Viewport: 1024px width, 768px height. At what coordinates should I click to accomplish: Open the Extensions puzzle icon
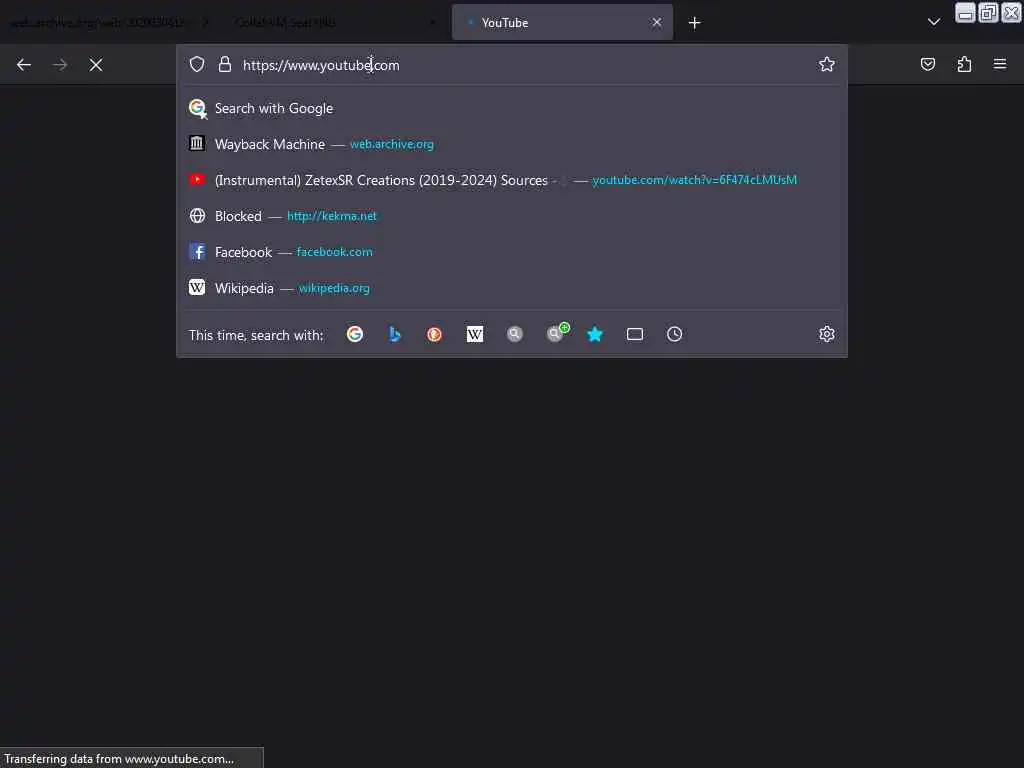click(964, 64)
